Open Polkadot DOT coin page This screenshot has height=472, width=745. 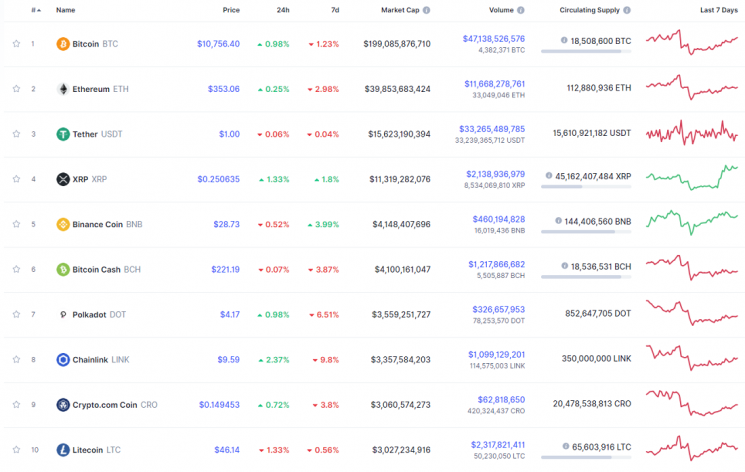pos(99,315)
